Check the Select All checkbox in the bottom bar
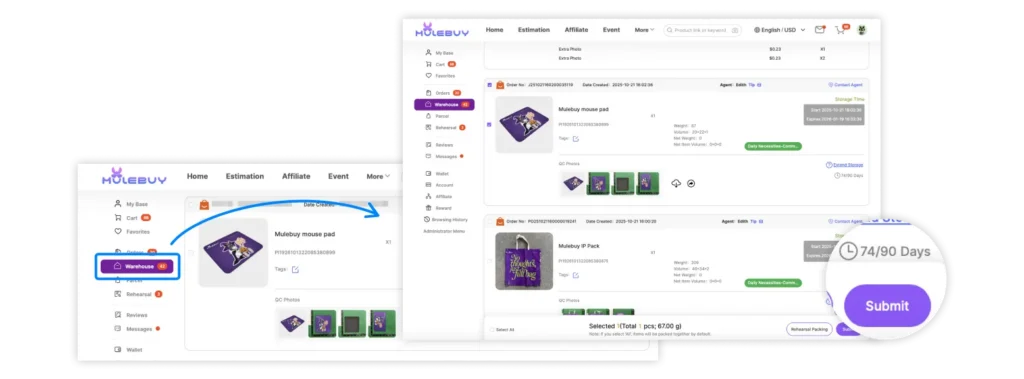The height and width of the screenshot is (379, 1024). click(x=492, y=329)
